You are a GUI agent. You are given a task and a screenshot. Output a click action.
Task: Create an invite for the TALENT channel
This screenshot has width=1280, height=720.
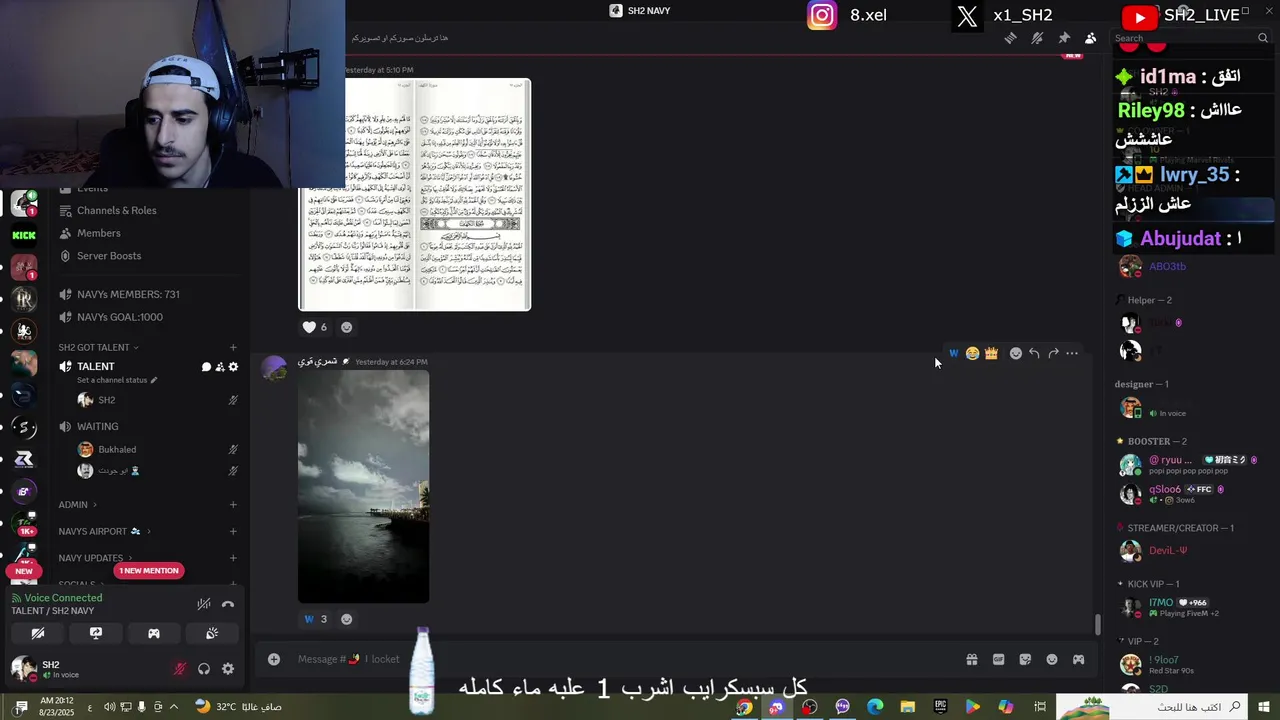click(x=220, y=367)
